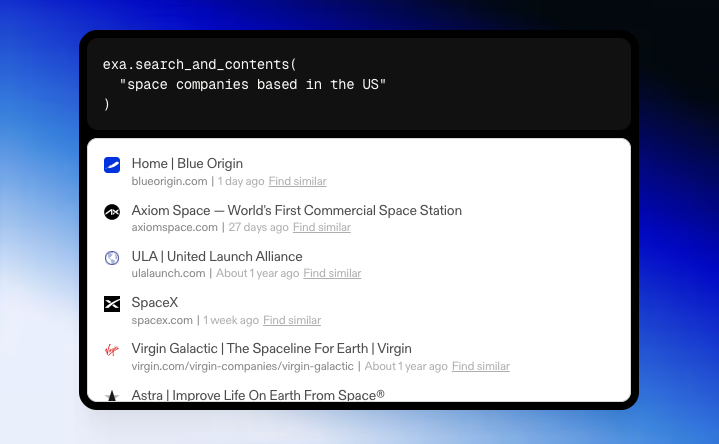Open ULA | United Launch Alliance result
The height and width of the screenshot is (444, 719).
(x=217, y=256)
